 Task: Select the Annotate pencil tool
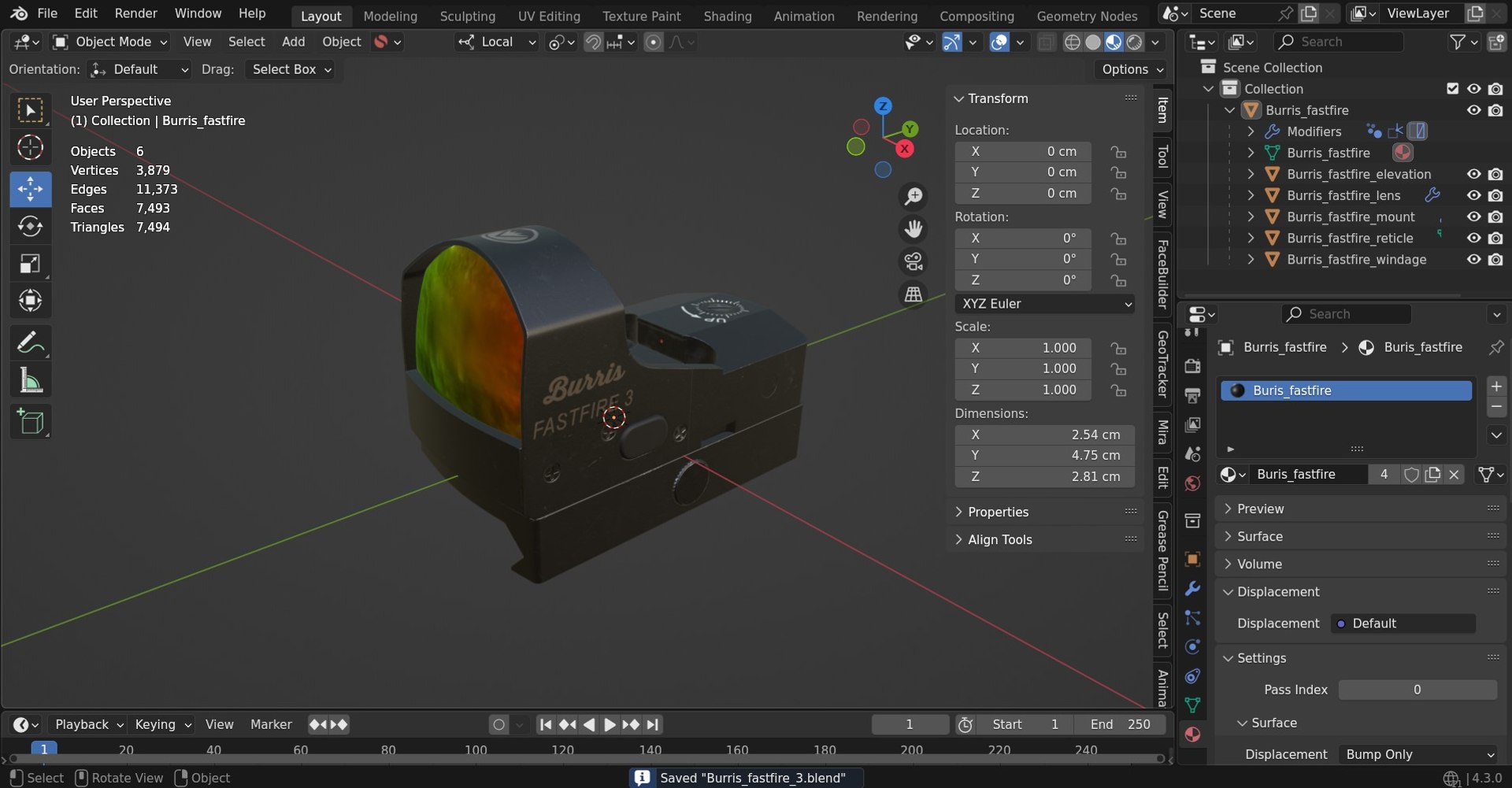(30, 343)
